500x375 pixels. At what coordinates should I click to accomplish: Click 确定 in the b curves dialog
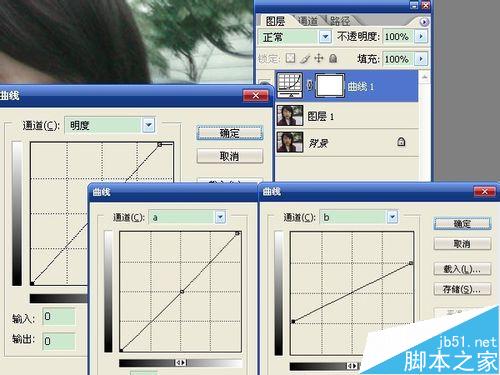pyautogui.click(x=462, y=224)
